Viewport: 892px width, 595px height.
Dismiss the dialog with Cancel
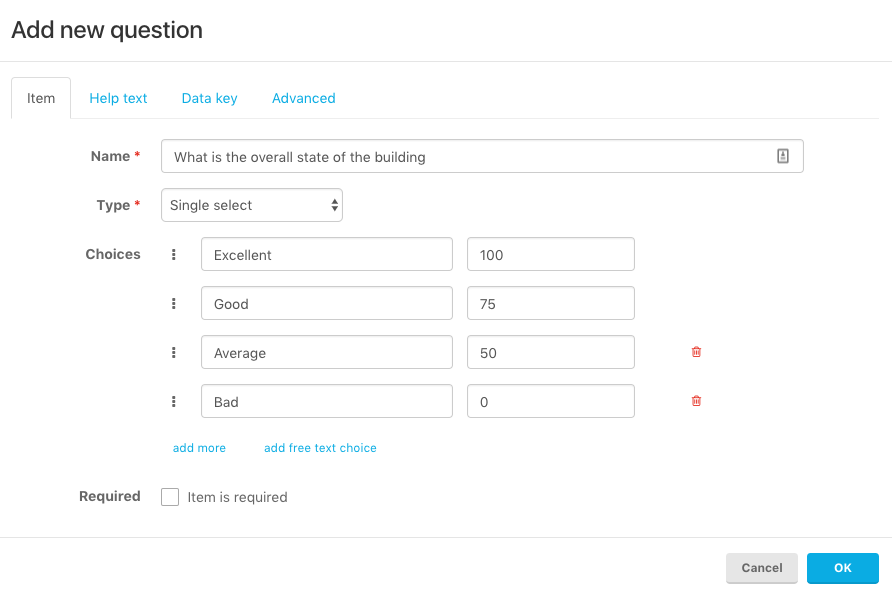point(762,568)
